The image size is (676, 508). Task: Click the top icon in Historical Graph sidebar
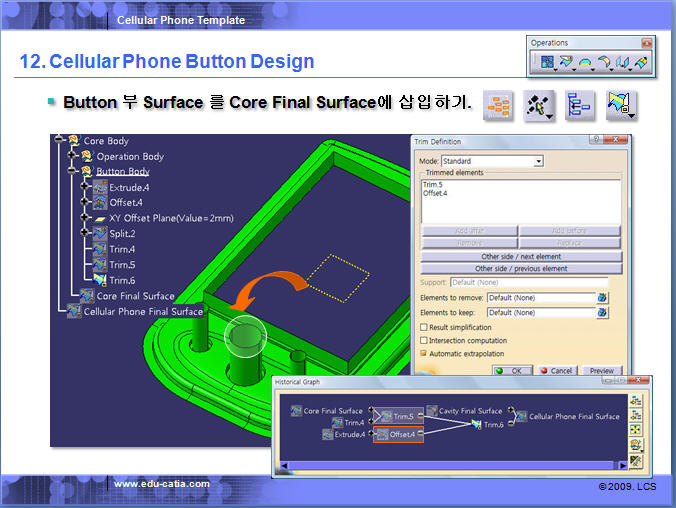coord(636,398)
